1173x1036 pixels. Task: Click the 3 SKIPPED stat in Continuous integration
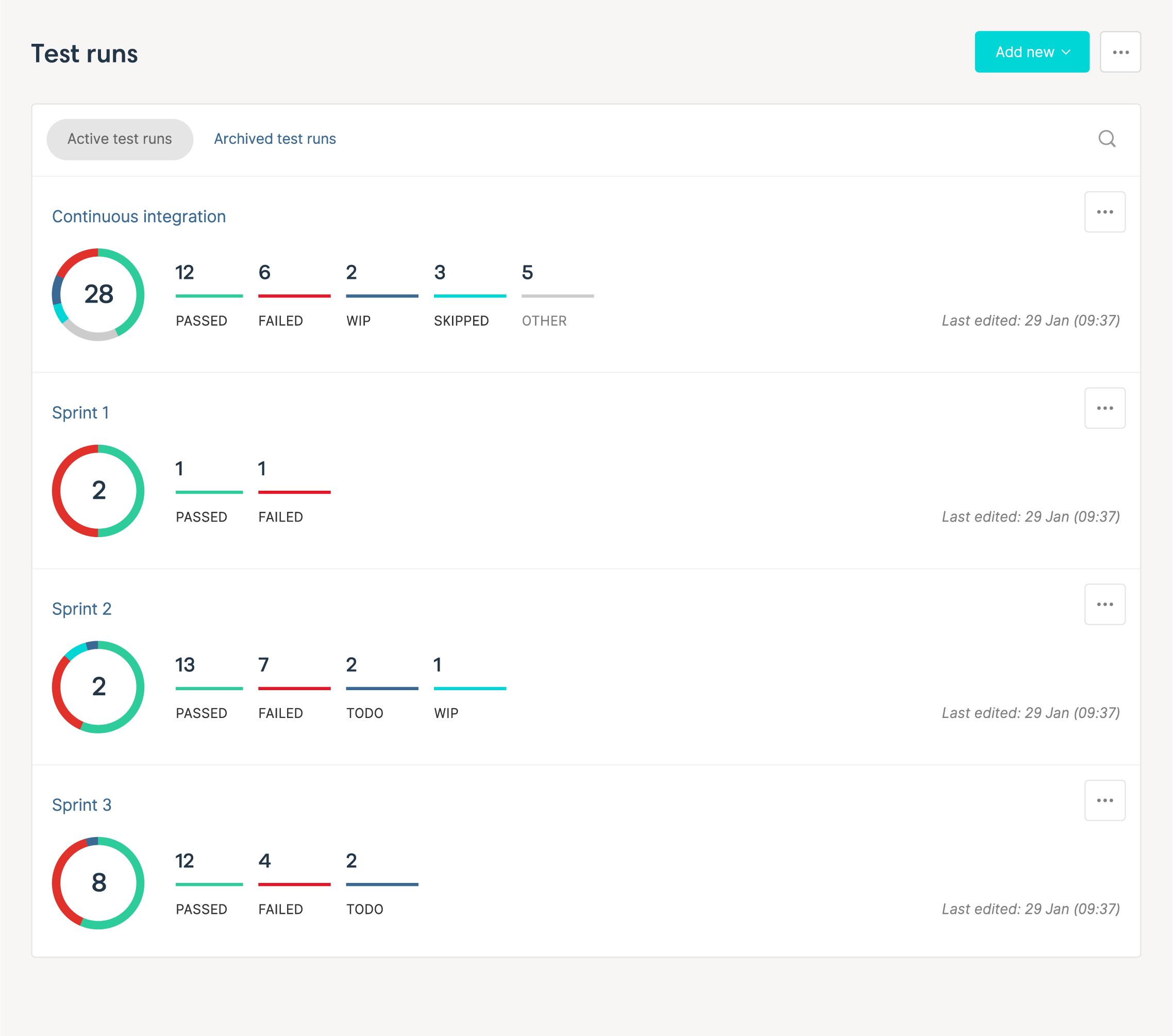[x=469, y=295]
